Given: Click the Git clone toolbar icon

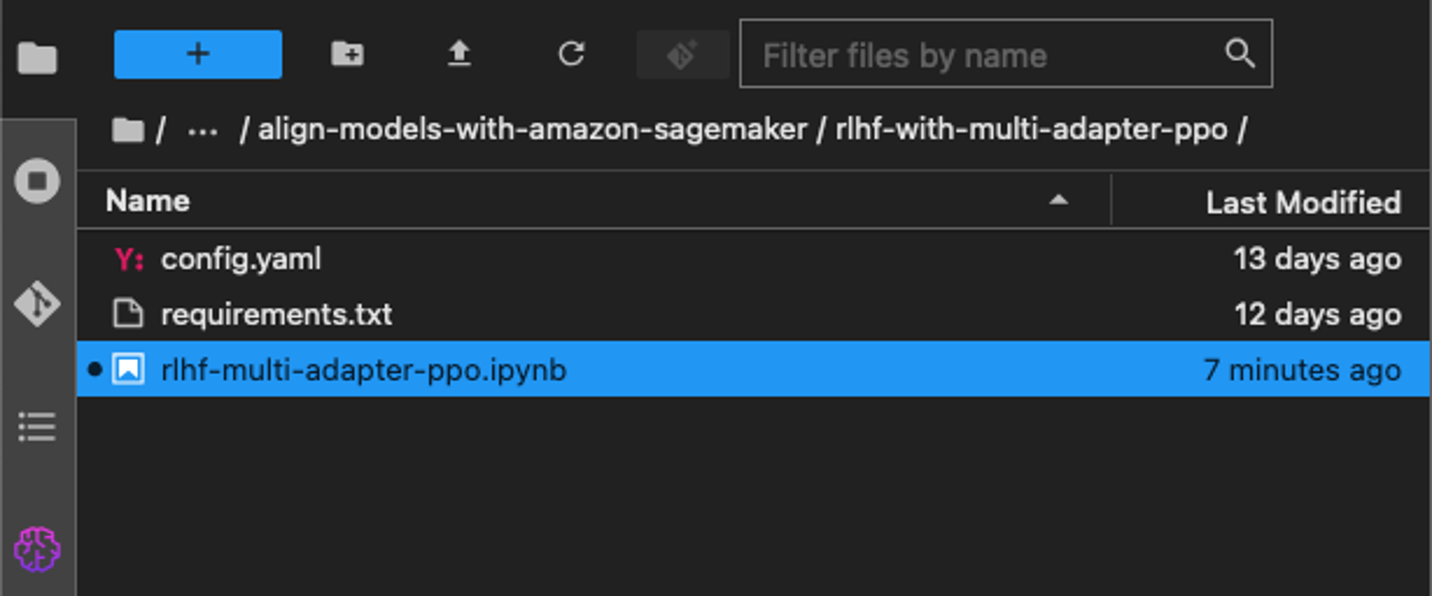Looking at the screenshot, I should 683,54.
